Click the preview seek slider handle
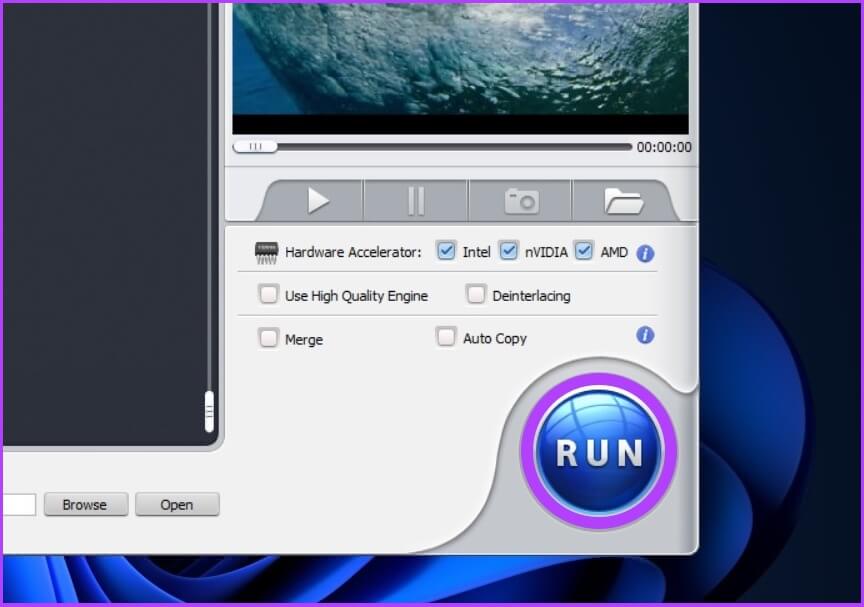 [255, 147]
